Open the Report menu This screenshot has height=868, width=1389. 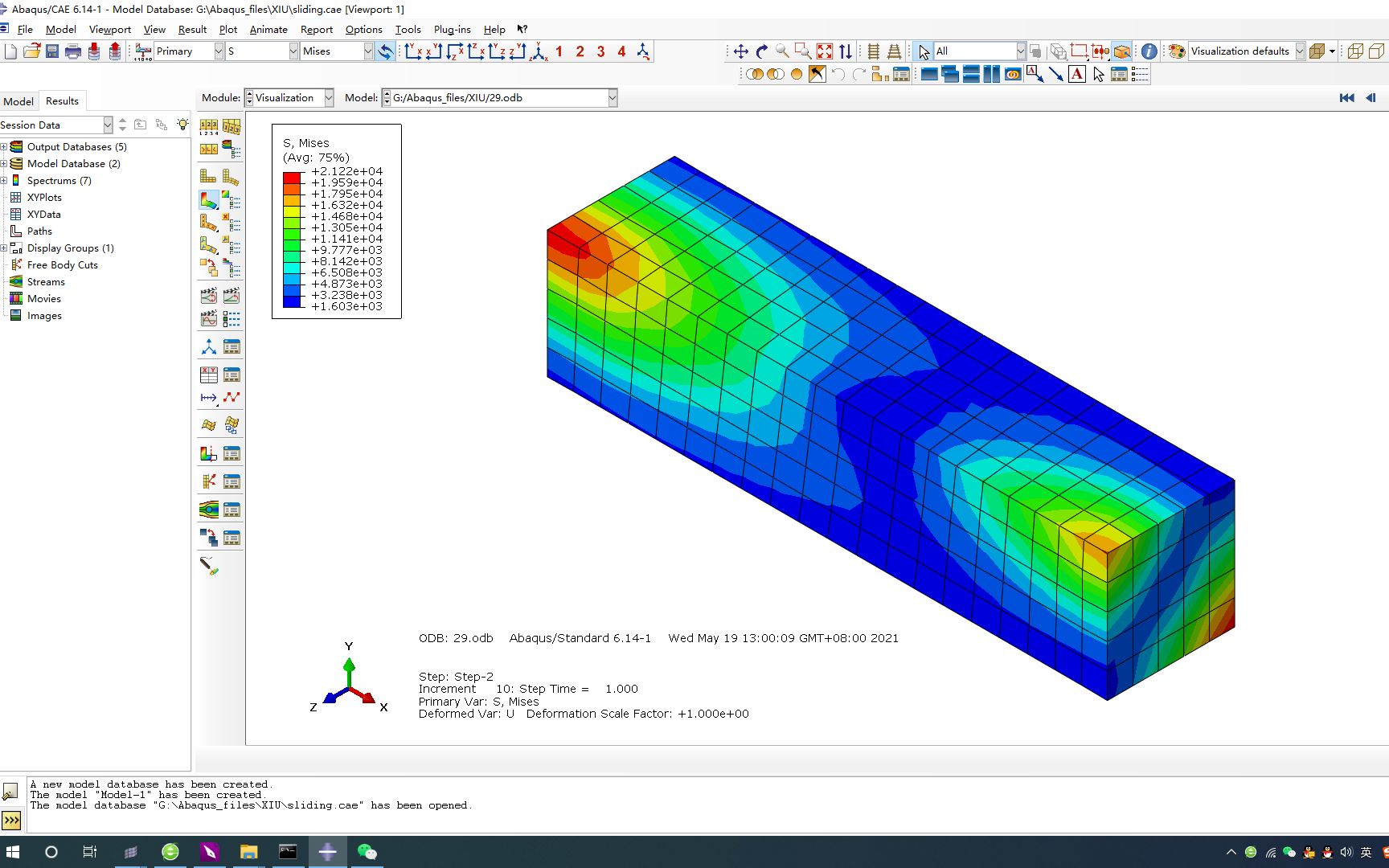click(x=316, y=29)
